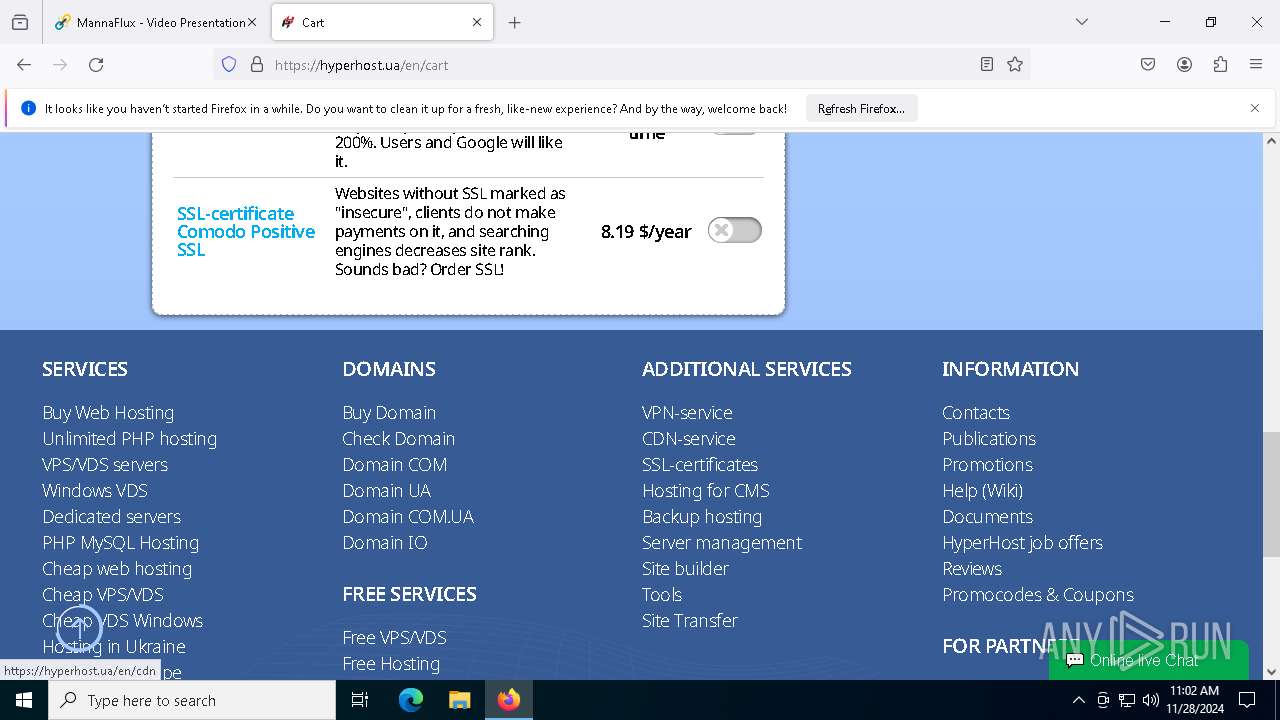Open the Site Transfer link
Image resolution: width=1280 pixels, height=720 pixels.
tap(690, 620)
